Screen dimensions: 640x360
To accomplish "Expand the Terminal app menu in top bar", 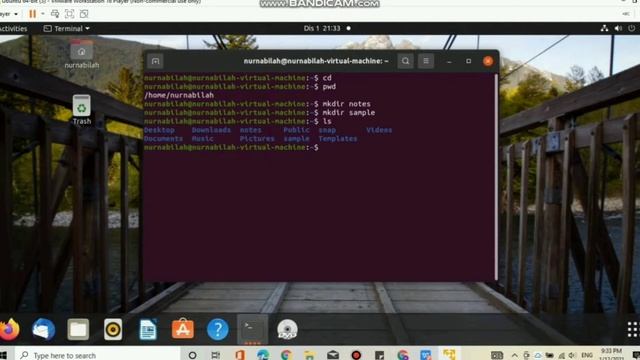I will pyautogui.click(x=67, y=28).
